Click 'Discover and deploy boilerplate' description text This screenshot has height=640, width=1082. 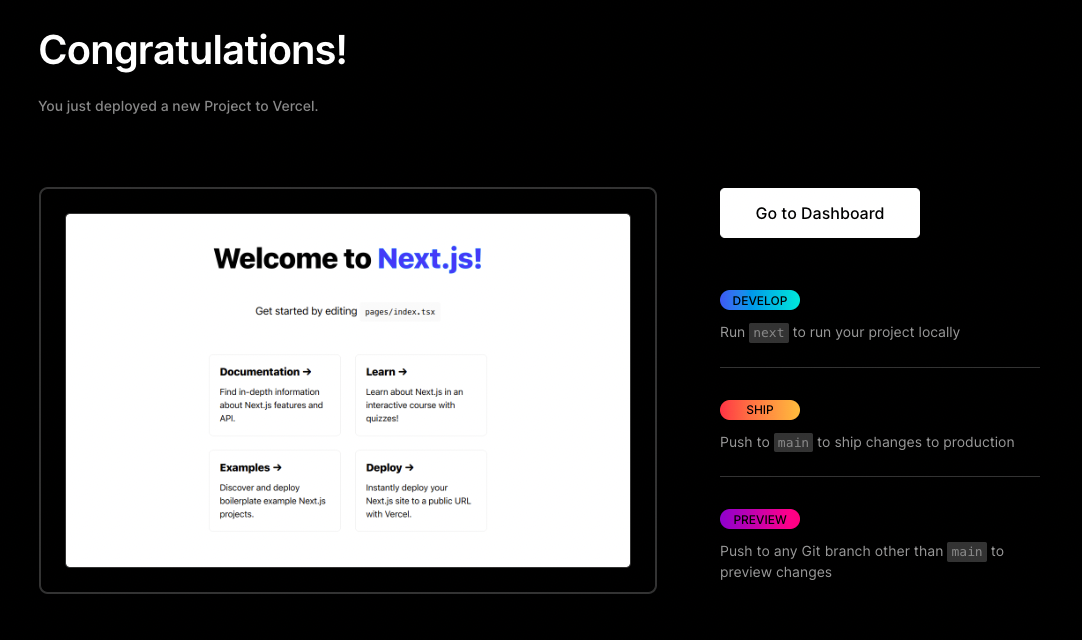tap(273, 501)
